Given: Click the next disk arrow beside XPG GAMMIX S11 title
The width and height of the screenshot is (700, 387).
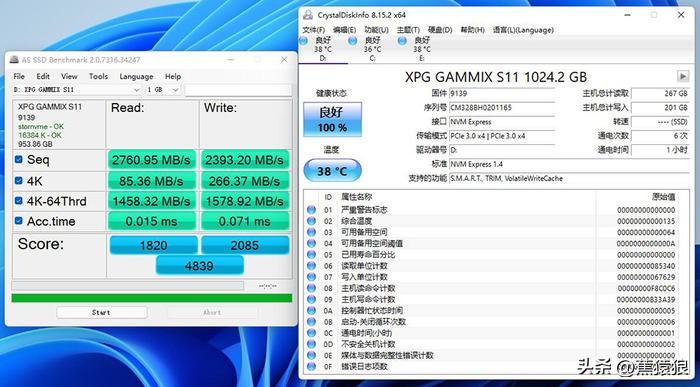Looking at the screenshot, I should [683, 76].
